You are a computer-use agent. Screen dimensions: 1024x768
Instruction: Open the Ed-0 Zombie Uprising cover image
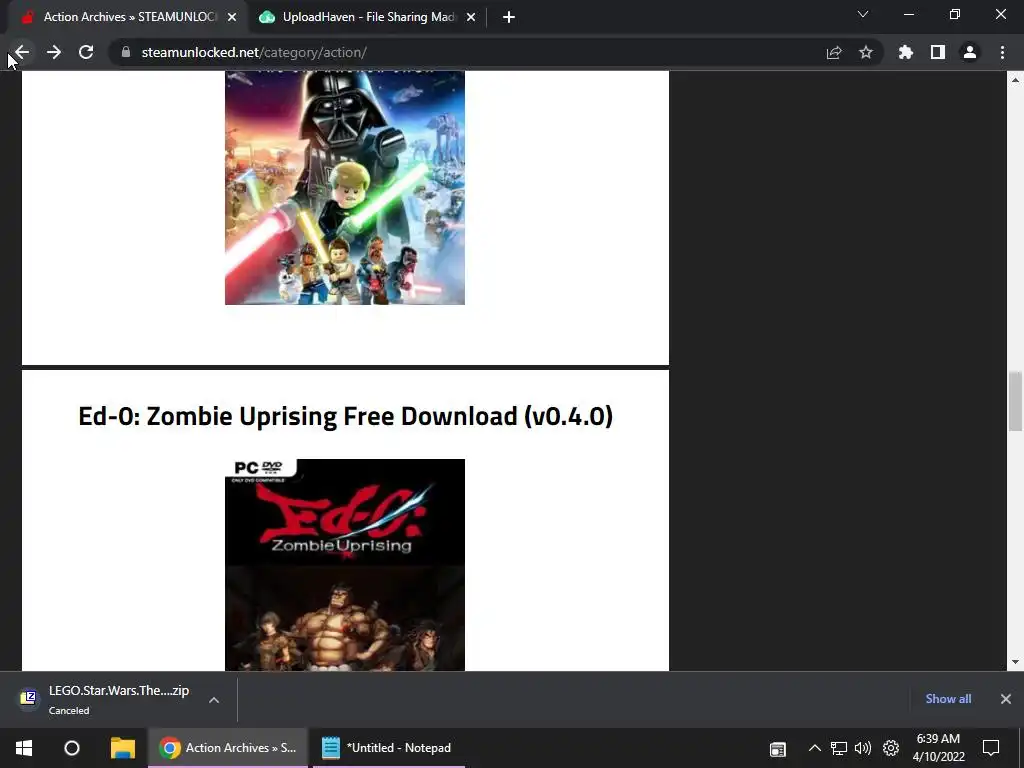tap(345, 565)
